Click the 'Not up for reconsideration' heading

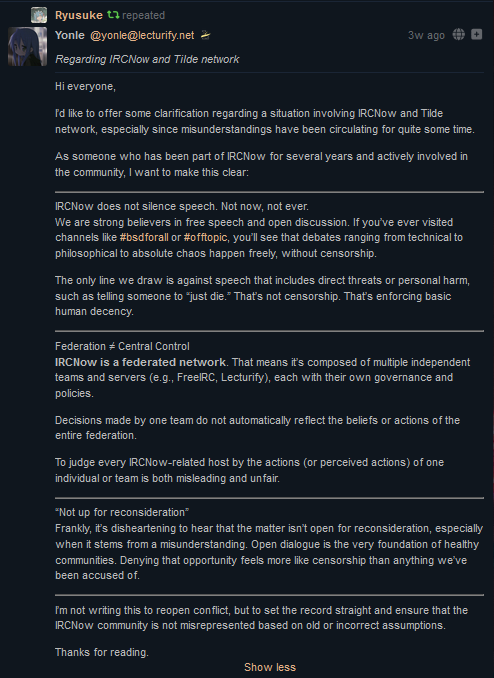[122, 512]
